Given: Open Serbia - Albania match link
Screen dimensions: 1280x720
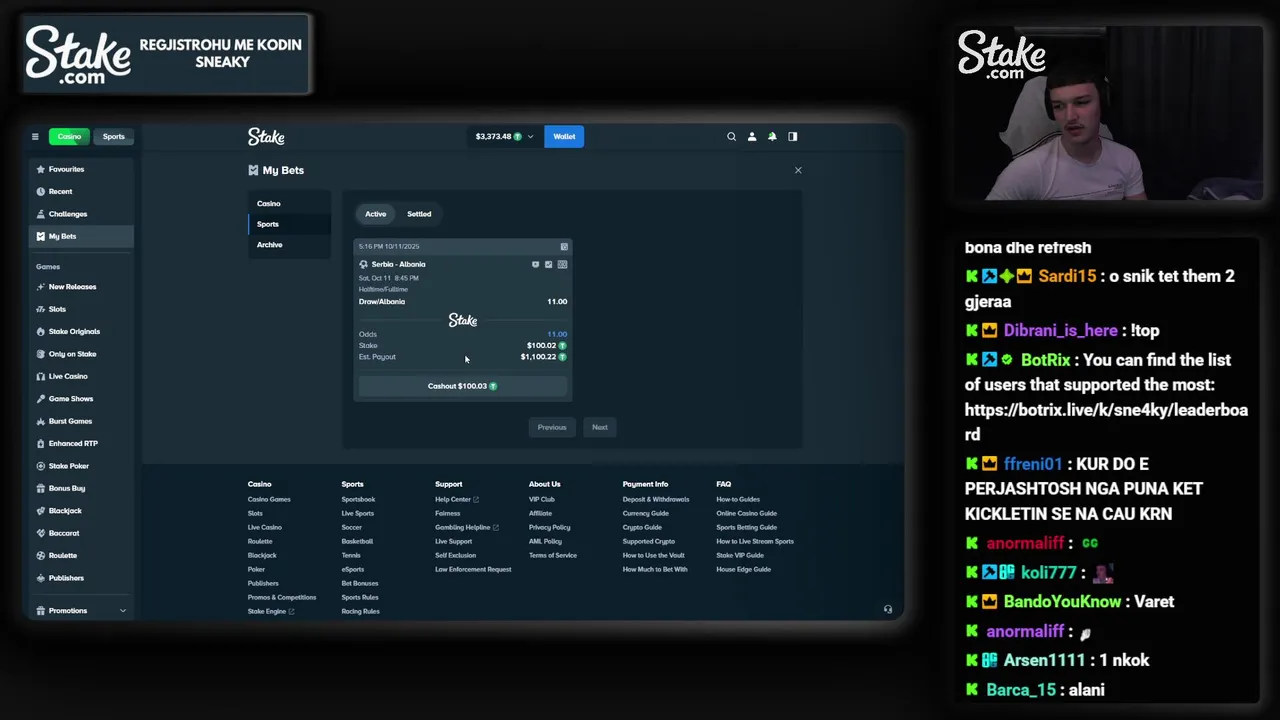Looking at the screenshot, I should pos(398,264).
